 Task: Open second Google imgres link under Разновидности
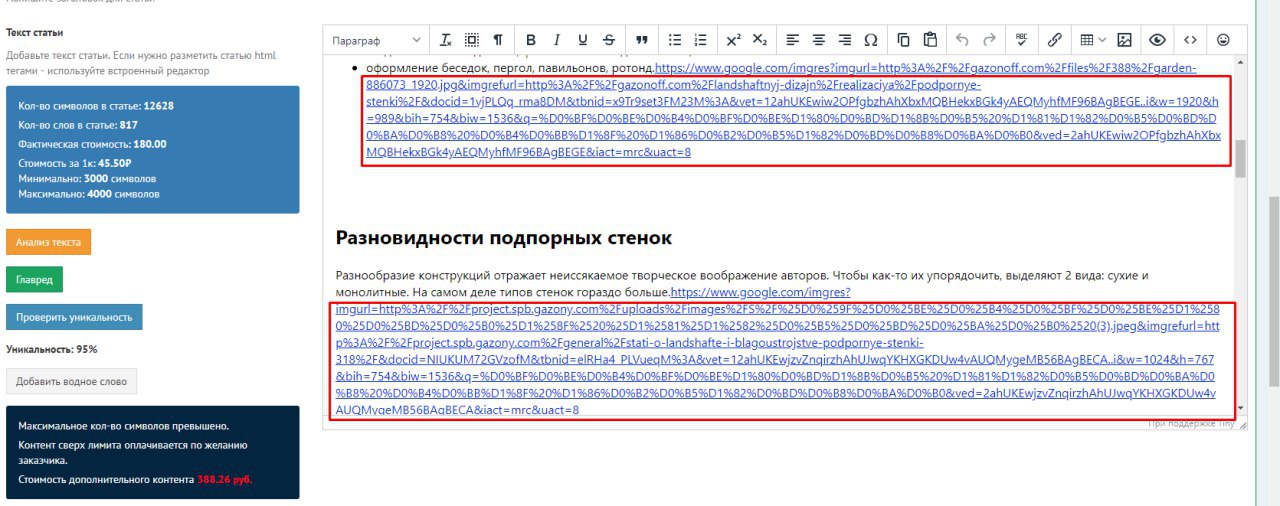[x=776, y=352]
